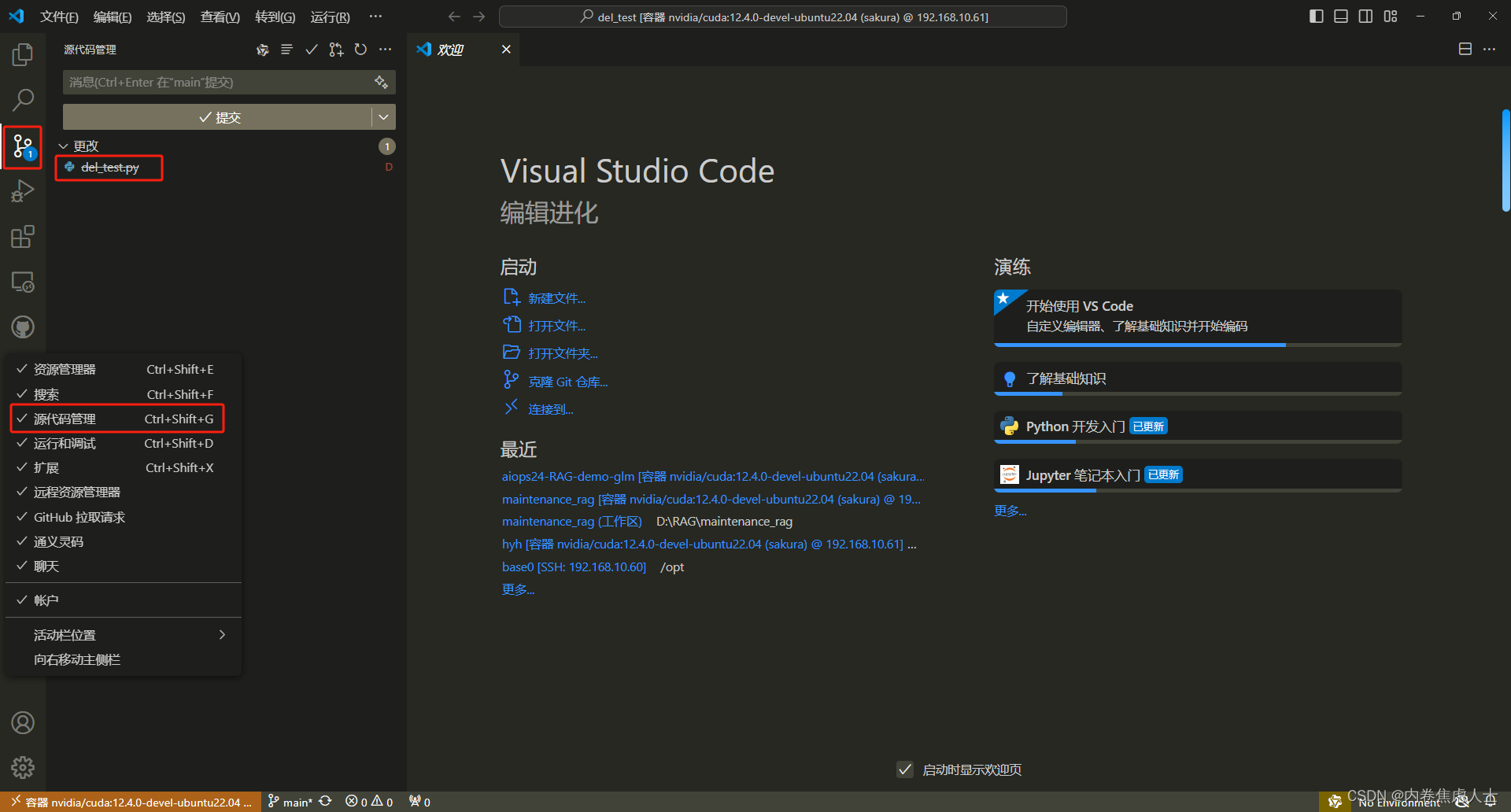Open customize layout icon in title bar
Viewport: 1511px width, 812px height.
pos(1391,17)
